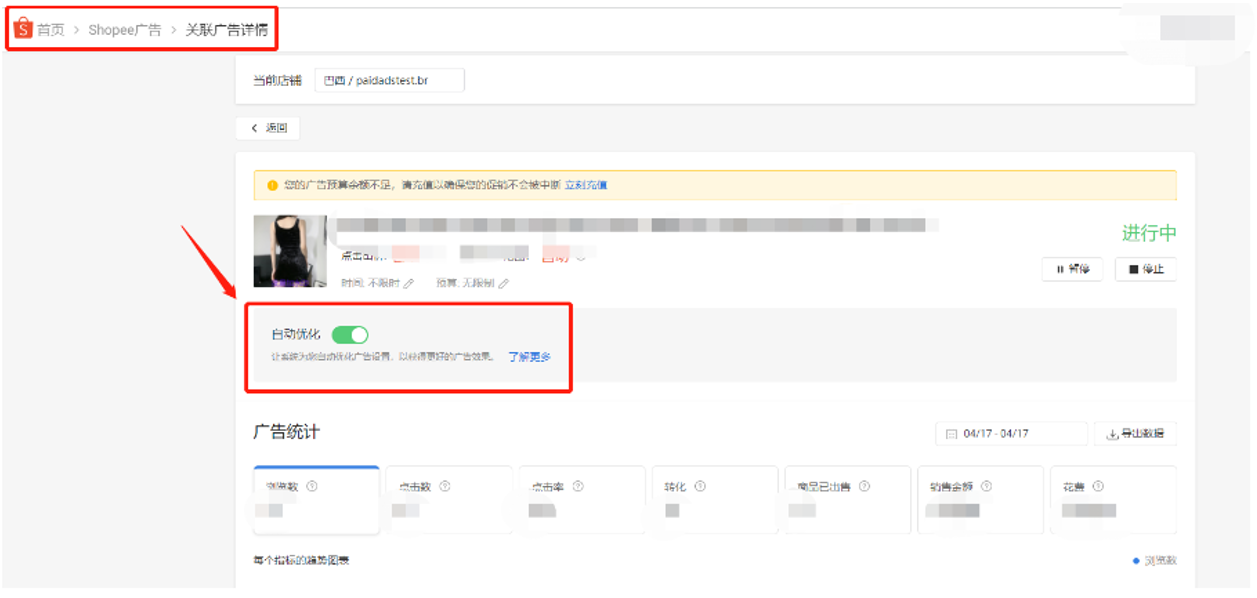Viewport: 1257px width, 598px height.
Task: Select the 浏览数 metric card
Action: click(x=316, y=500)
